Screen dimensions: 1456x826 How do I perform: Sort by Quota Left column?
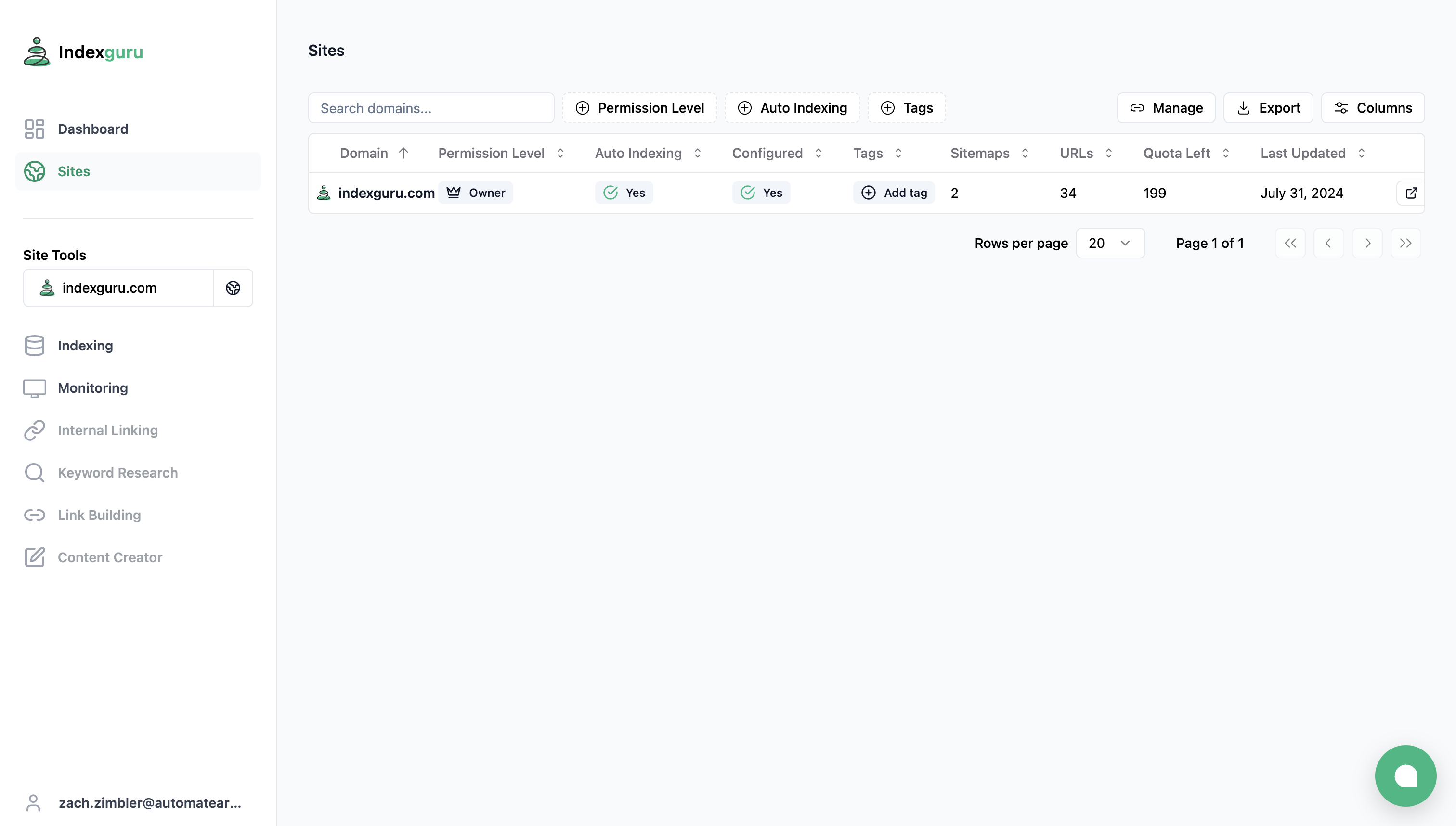point(1186,153)
